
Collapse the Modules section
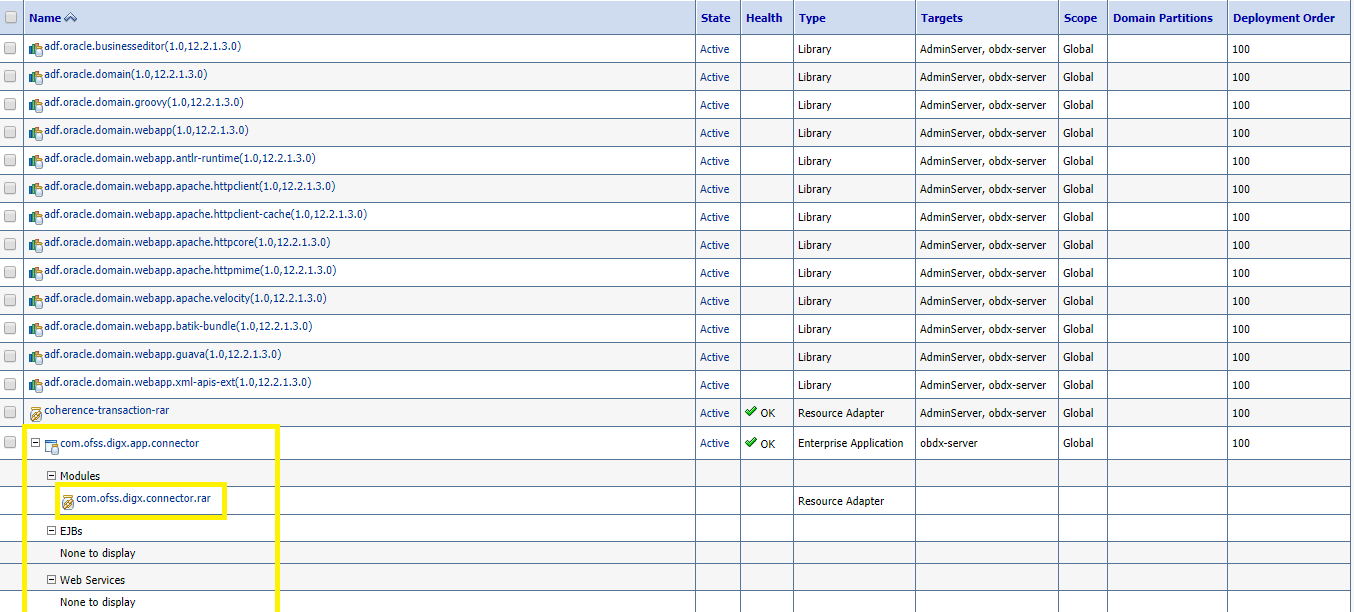[x=52, y=476]
